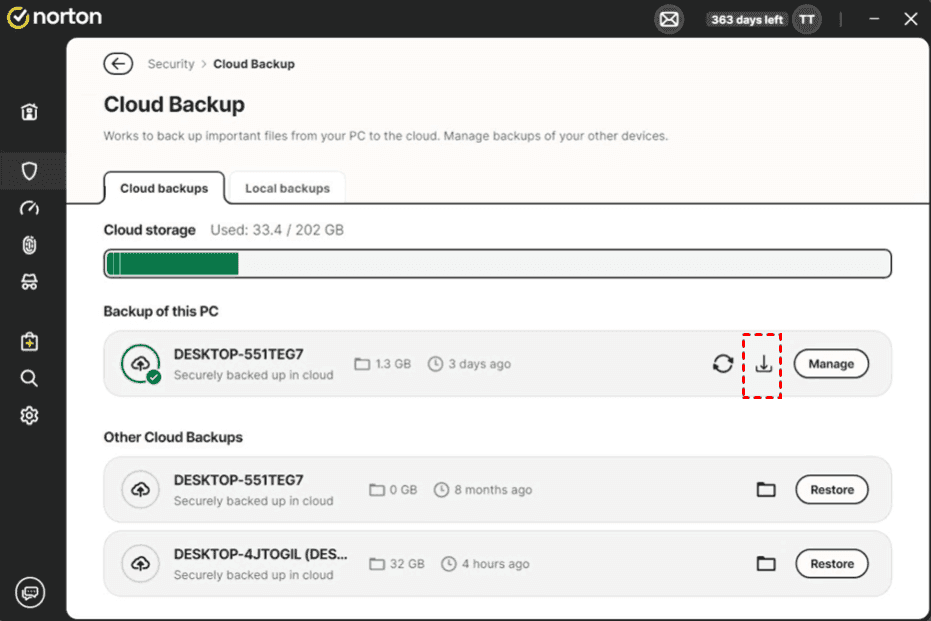This screenshot has height=621, width=931.
Task: Switch to the Local backups tab
Action: tap(287, 188)
